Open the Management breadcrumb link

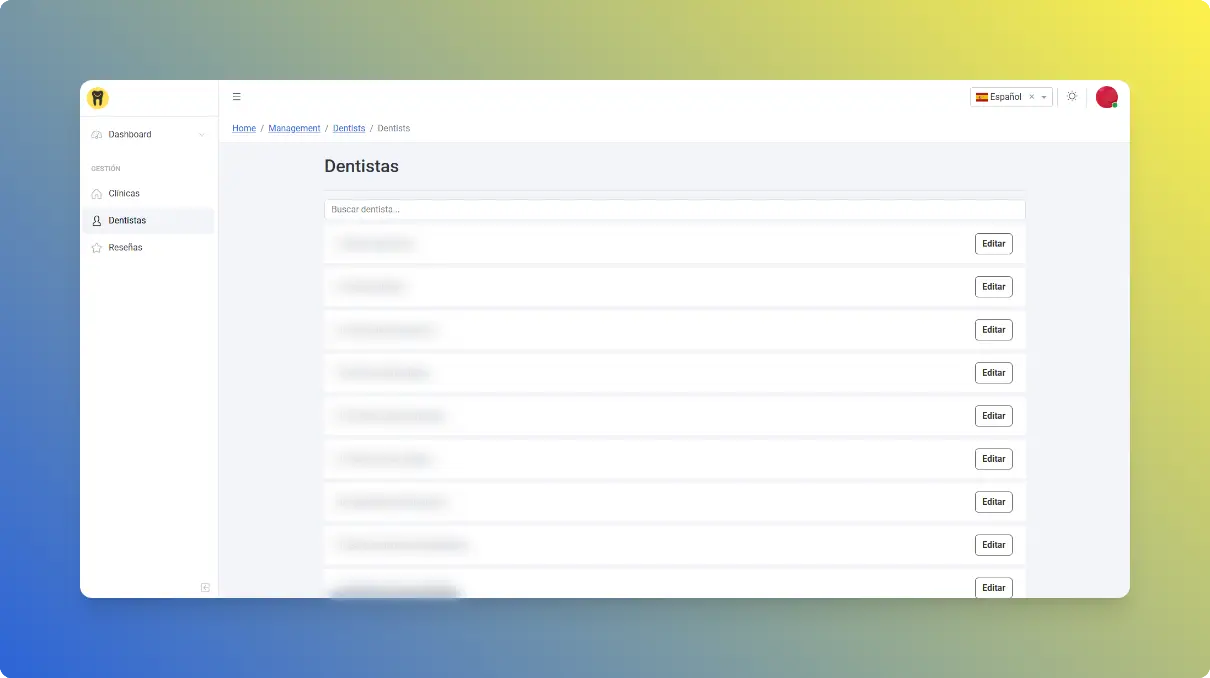294,129
